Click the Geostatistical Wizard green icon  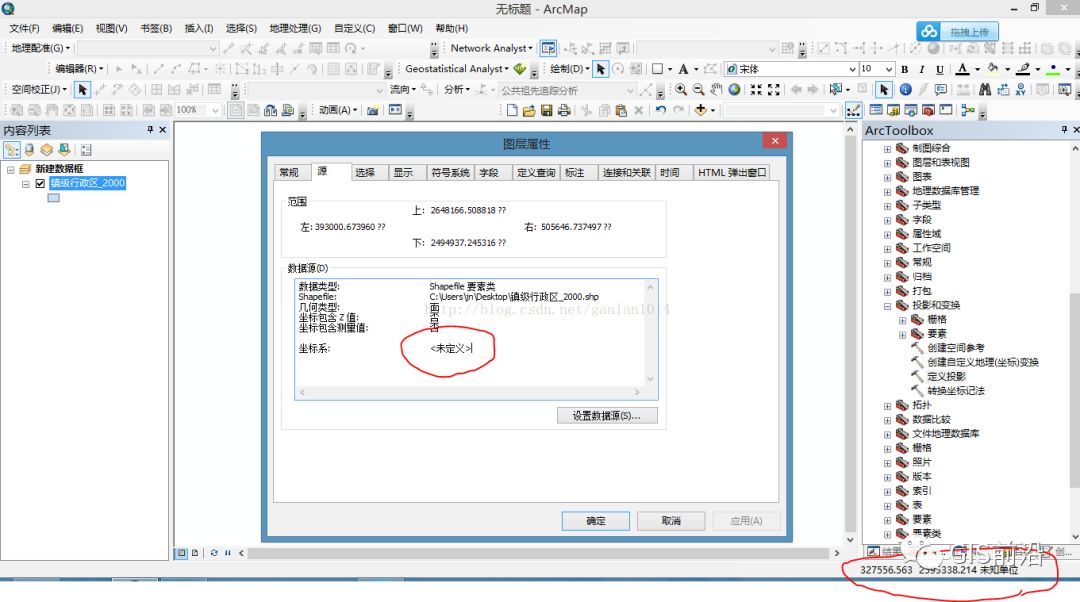pyautogui.click(x=520, y=69)
